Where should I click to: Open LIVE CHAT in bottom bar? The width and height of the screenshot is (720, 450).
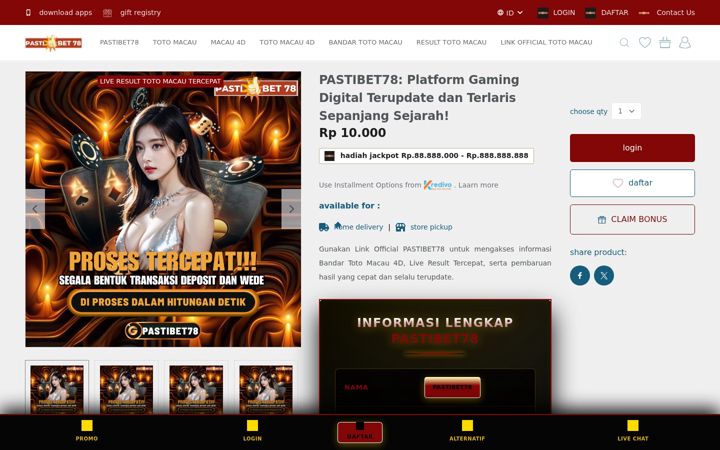(x=633, y=431)
